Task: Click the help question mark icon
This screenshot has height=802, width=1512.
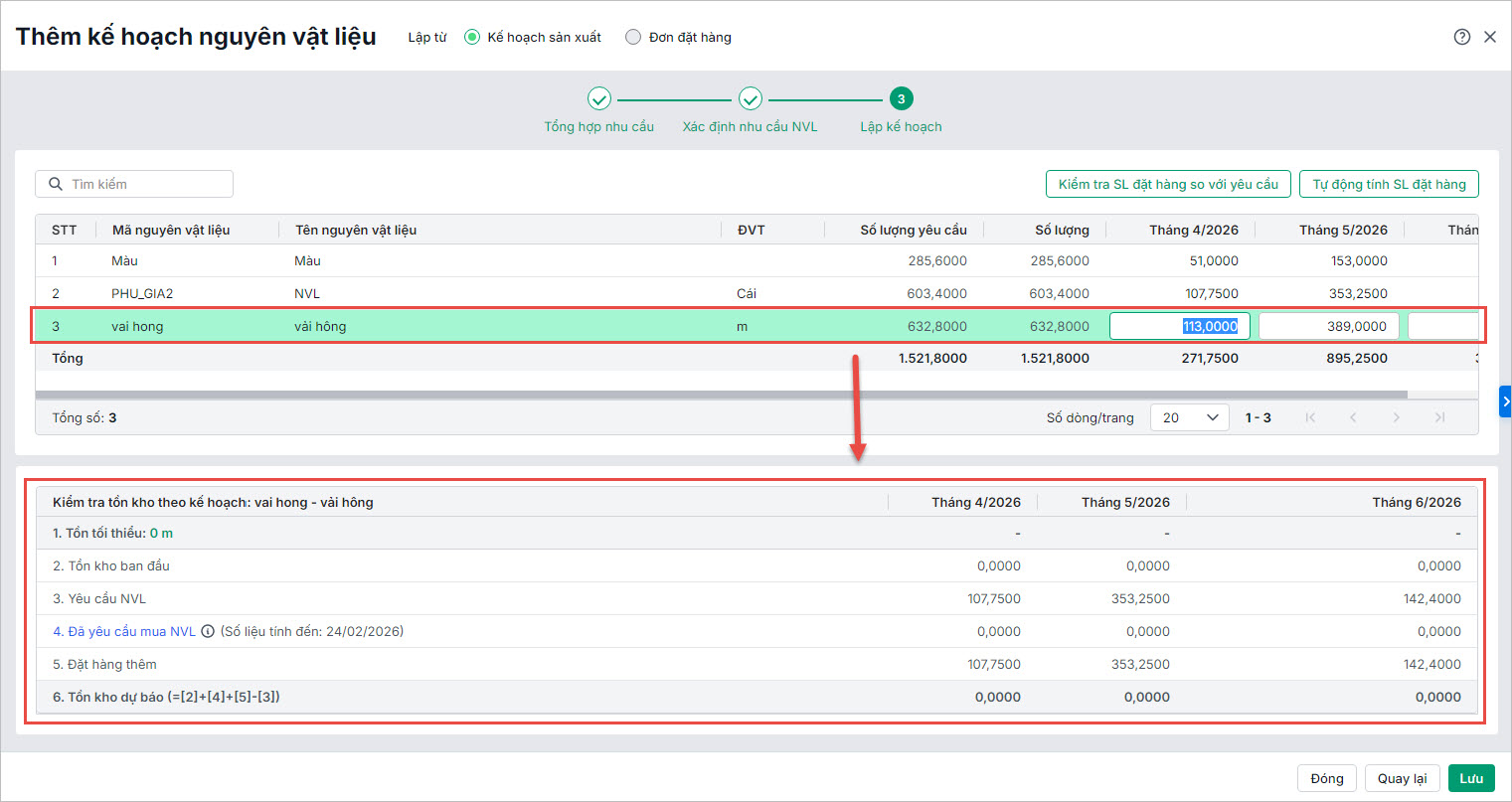Action: click(x=1461, y=37)
